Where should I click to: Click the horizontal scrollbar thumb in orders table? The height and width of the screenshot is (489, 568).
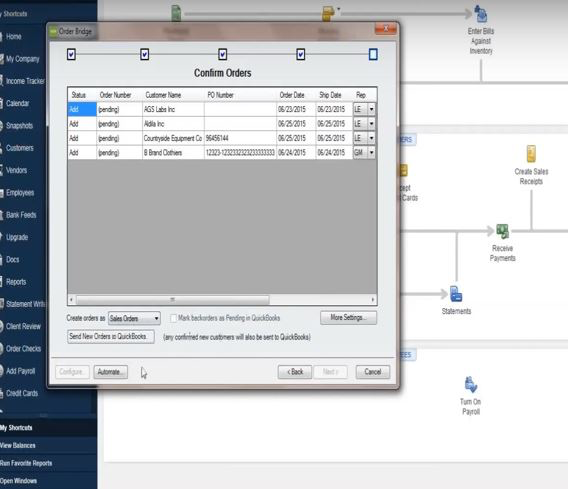coord(172,300)
